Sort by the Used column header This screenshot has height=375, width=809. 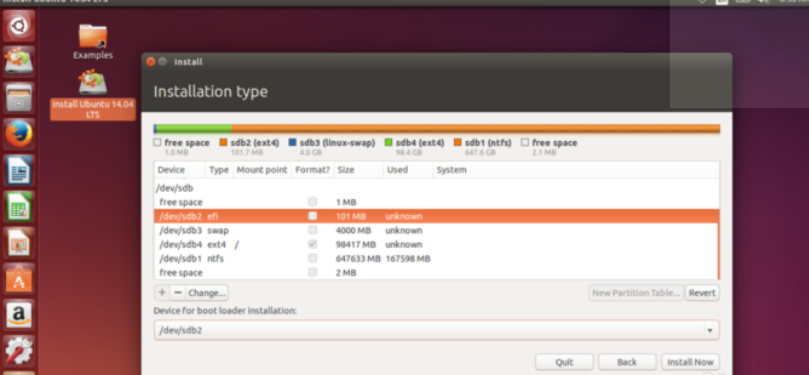(x=408, y=170)
